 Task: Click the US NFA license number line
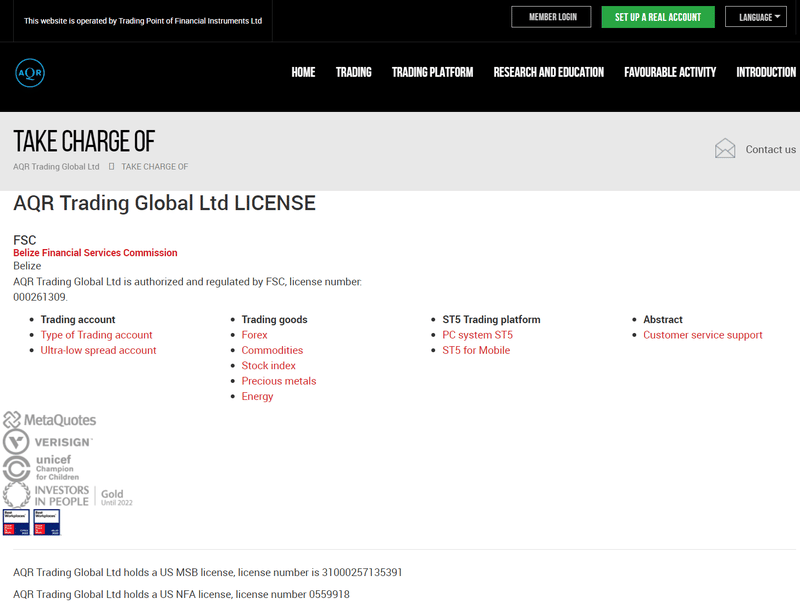point(182,594)
